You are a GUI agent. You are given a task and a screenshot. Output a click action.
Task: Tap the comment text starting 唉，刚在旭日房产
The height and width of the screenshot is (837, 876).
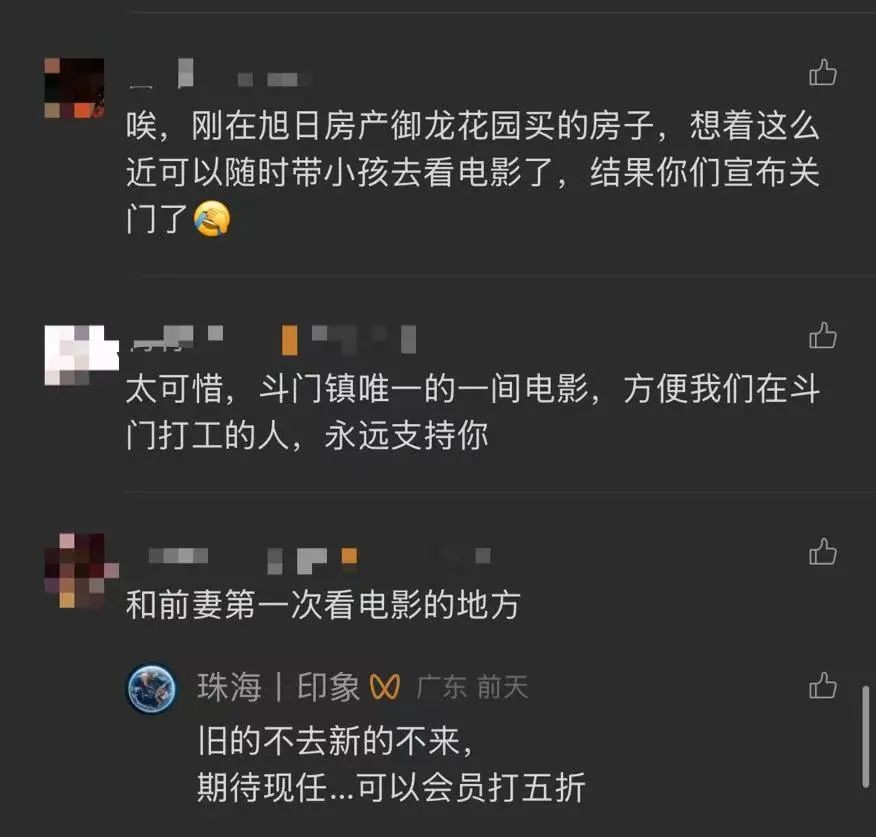[x=473, y=172]
